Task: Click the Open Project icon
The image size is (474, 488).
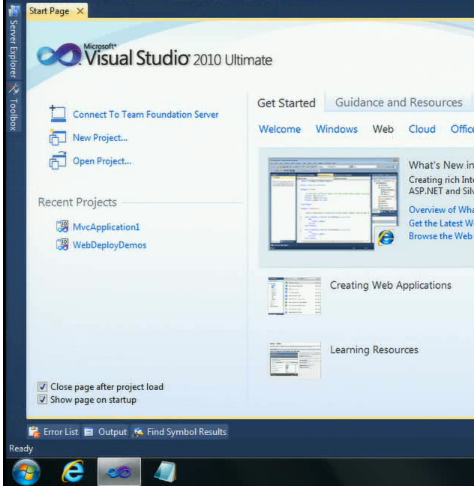Action: coord(58,161)
